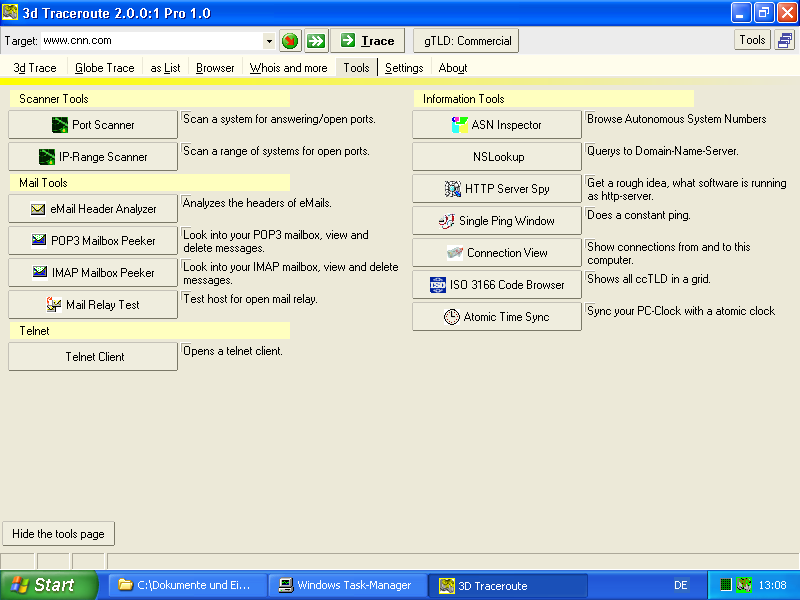This screenshot has height=600, width=800.
Task: Open the Browser tab
Action: tap(215, 68)
